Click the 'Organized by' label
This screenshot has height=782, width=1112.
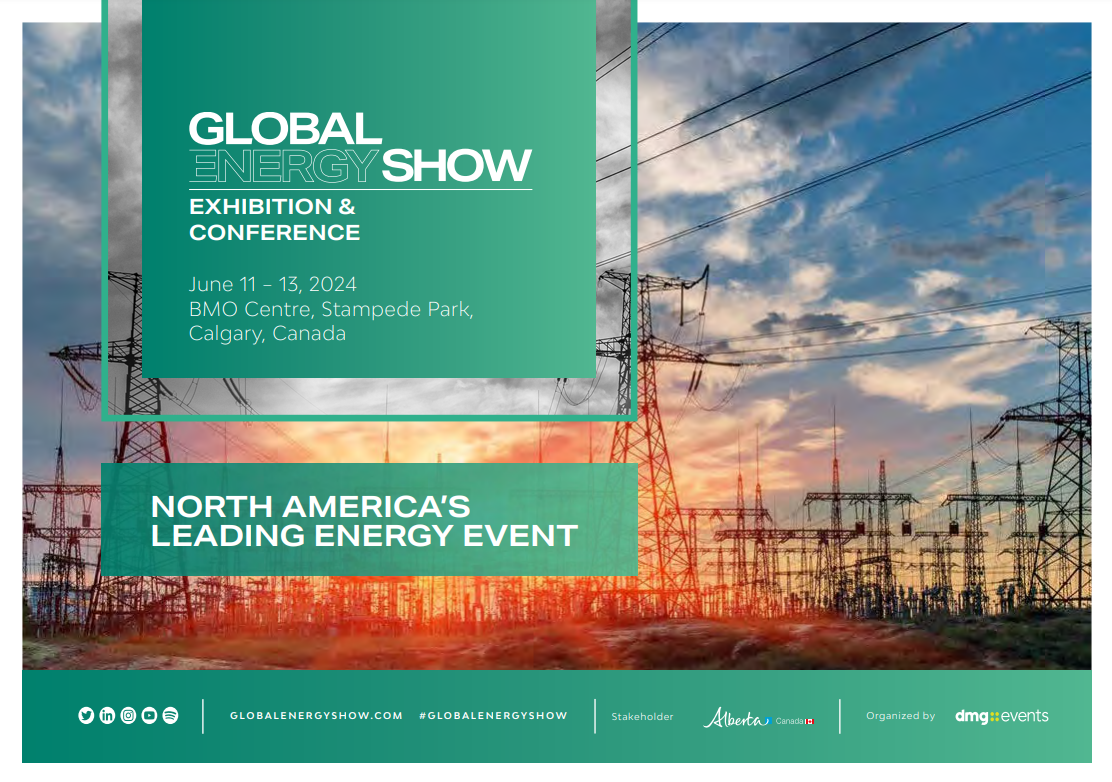click(x=900, y=716)
